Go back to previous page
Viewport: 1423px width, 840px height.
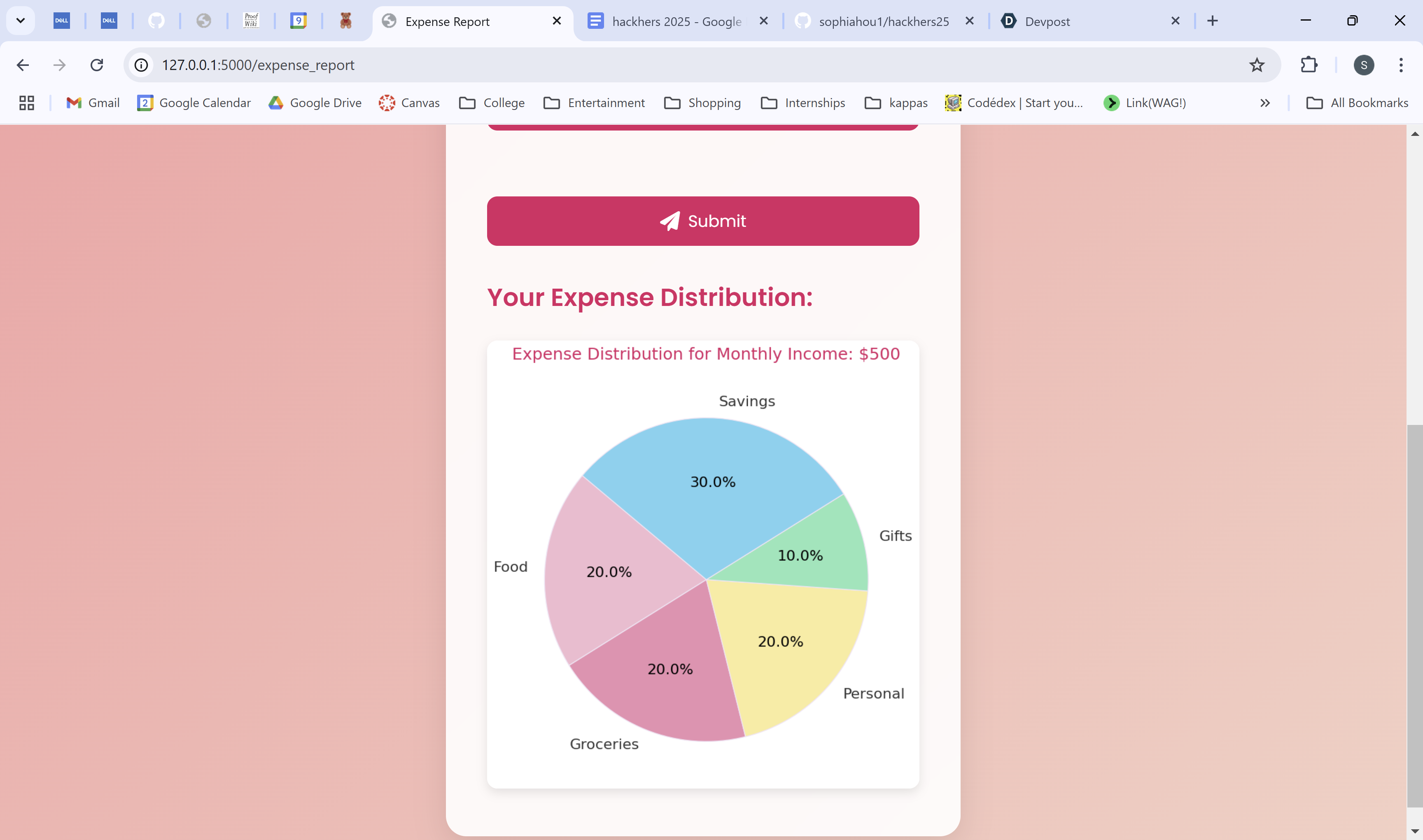[23, 65]
